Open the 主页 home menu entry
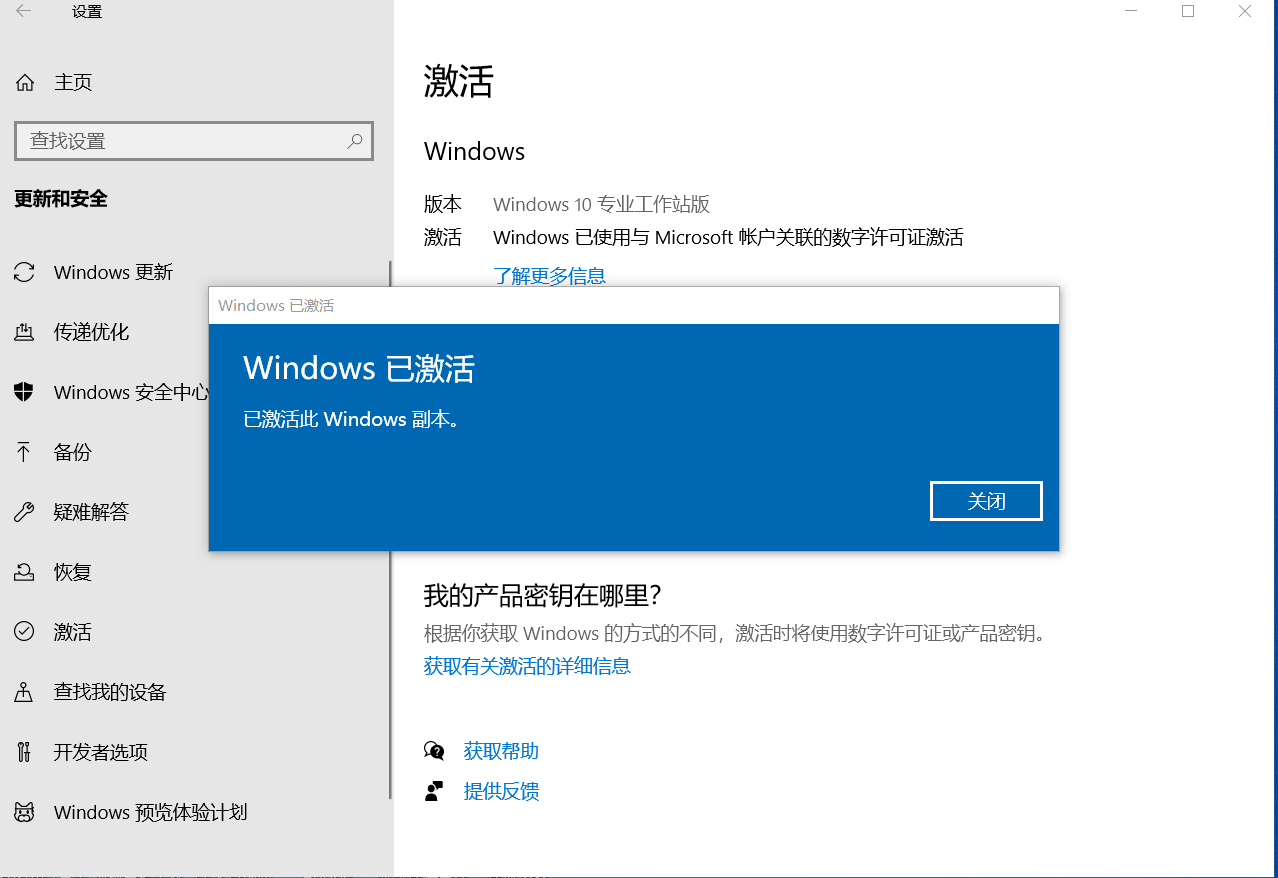The height and width of the screenshot is (878, 1278). point(73,82)
